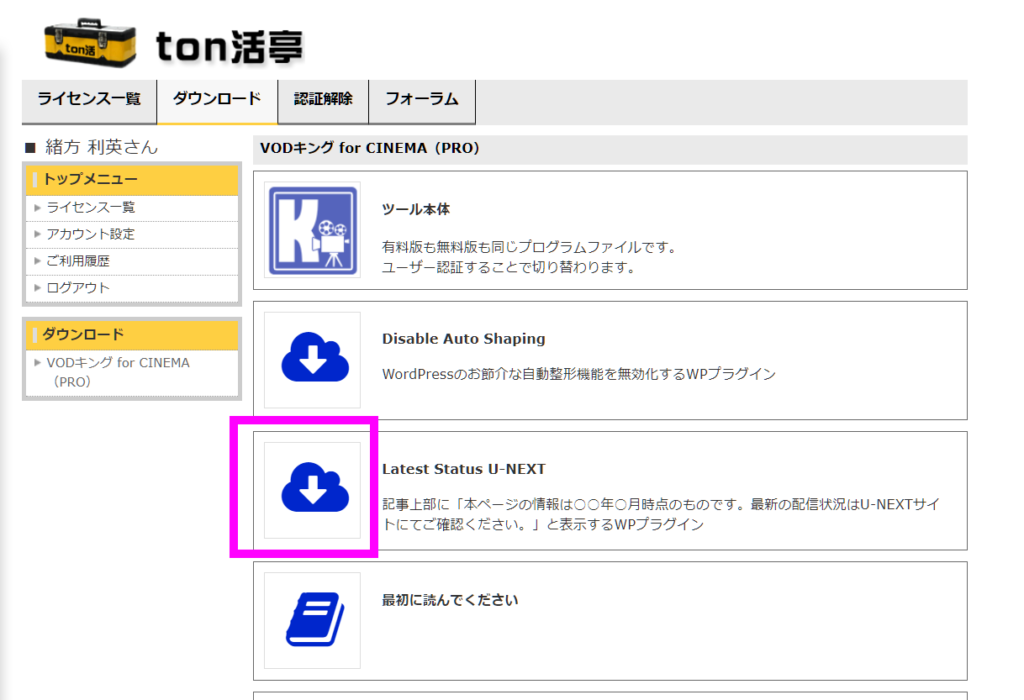View ご利用履歴 in the sidebar menu

click(x=78, y=261)
